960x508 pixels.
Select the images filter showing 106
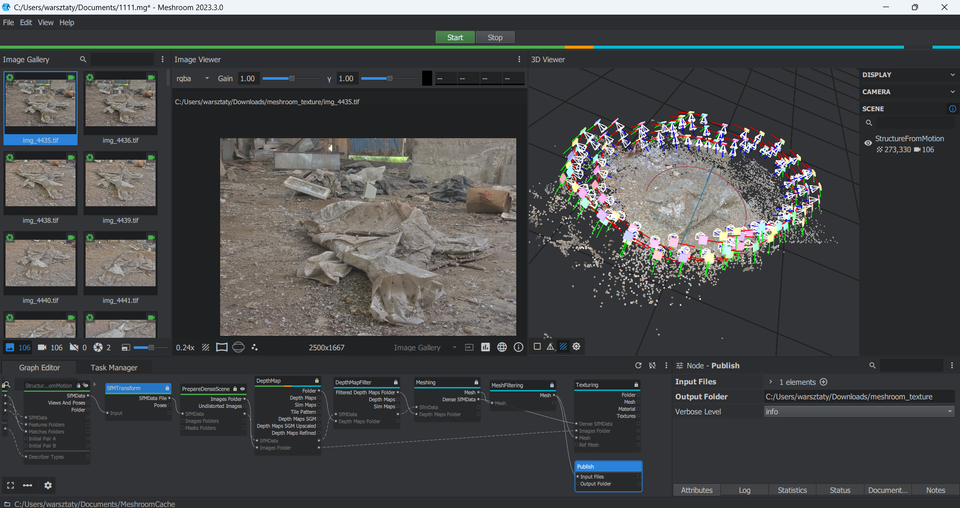[x=17, y=347]
